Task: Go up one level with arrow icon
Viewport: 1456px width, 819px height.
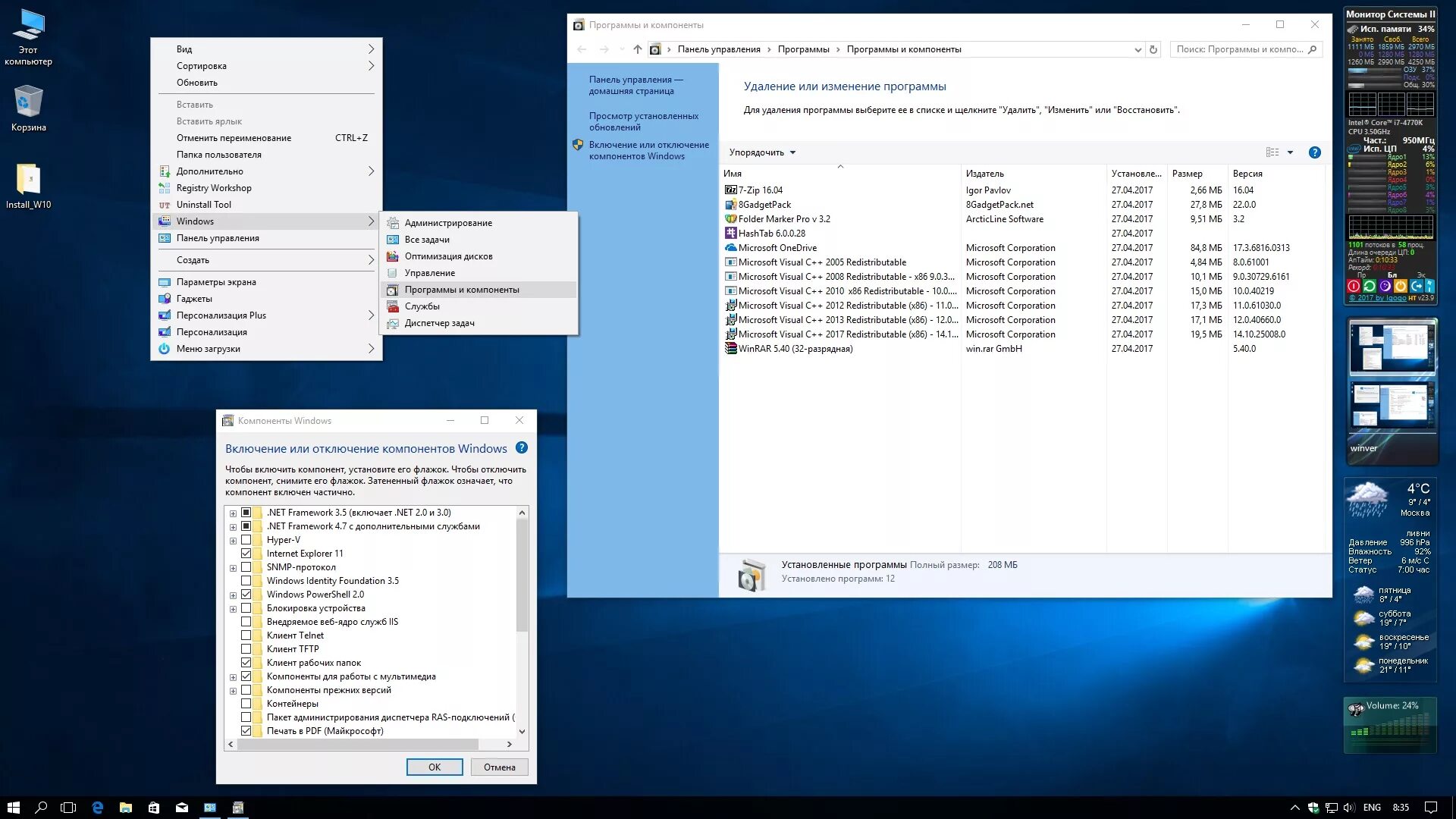Action: (638, 49)
